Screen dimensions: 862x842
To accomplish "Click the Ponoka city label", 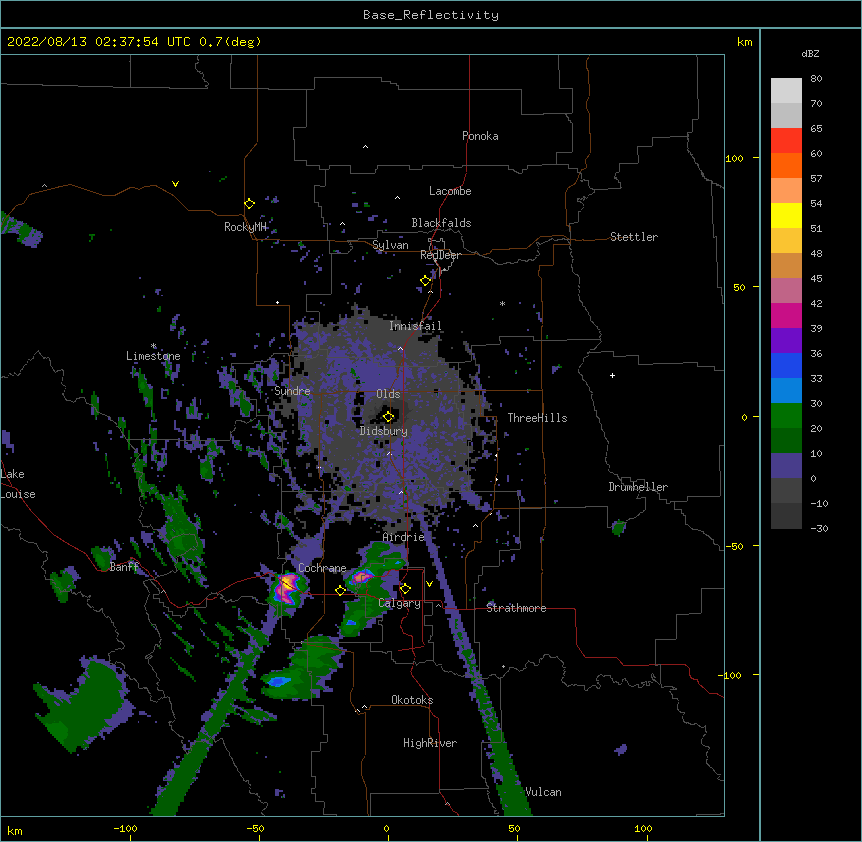I will pyautogui.click(x=480, y=136).
